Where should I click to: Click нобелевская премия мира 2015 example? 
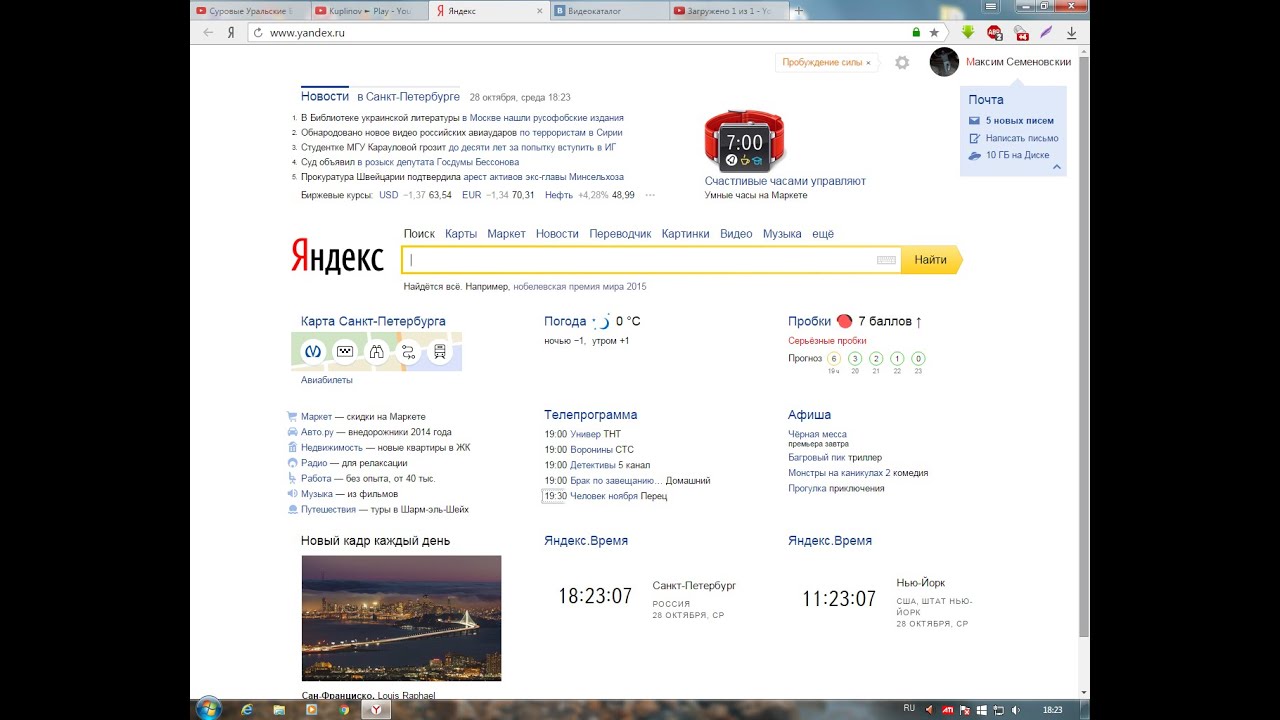[x=579, y=287]
